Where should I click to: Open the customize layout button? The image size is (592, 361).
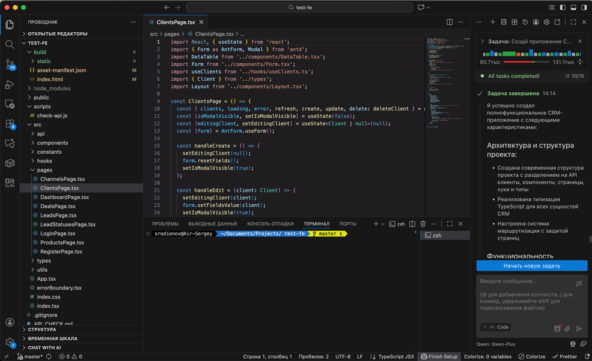(552, 7)
